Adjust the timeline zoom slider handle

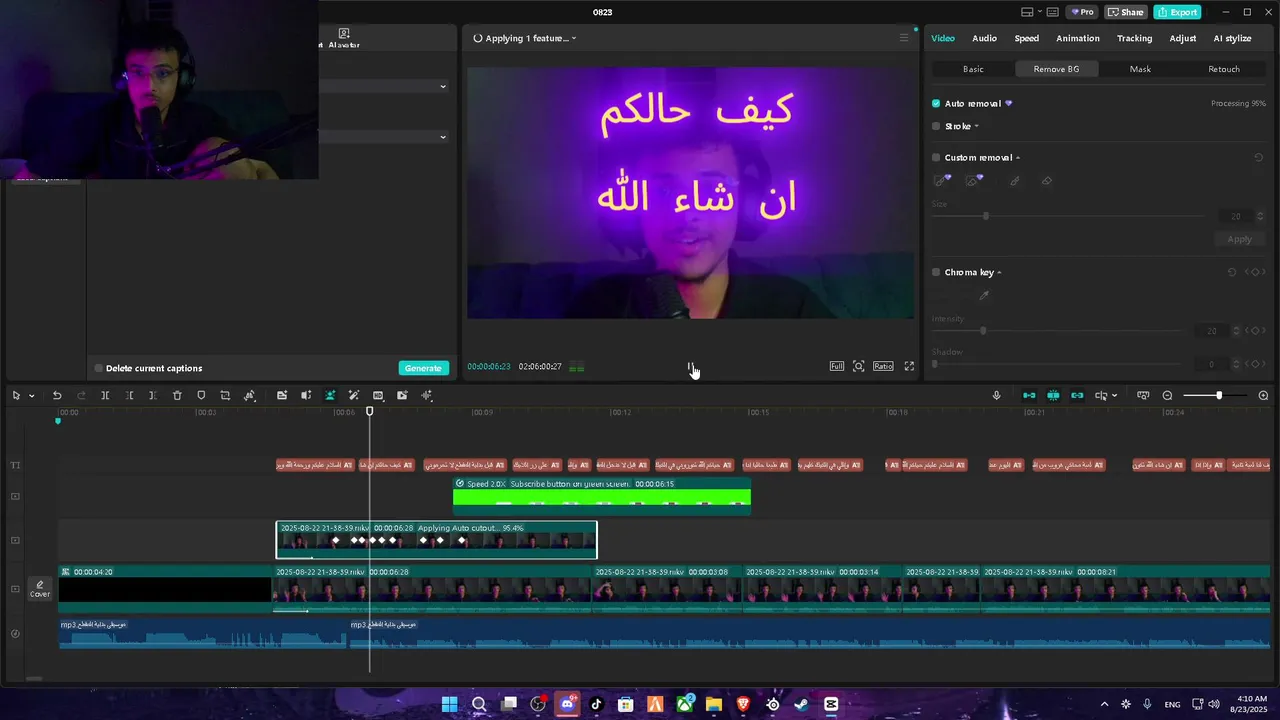1218,396
